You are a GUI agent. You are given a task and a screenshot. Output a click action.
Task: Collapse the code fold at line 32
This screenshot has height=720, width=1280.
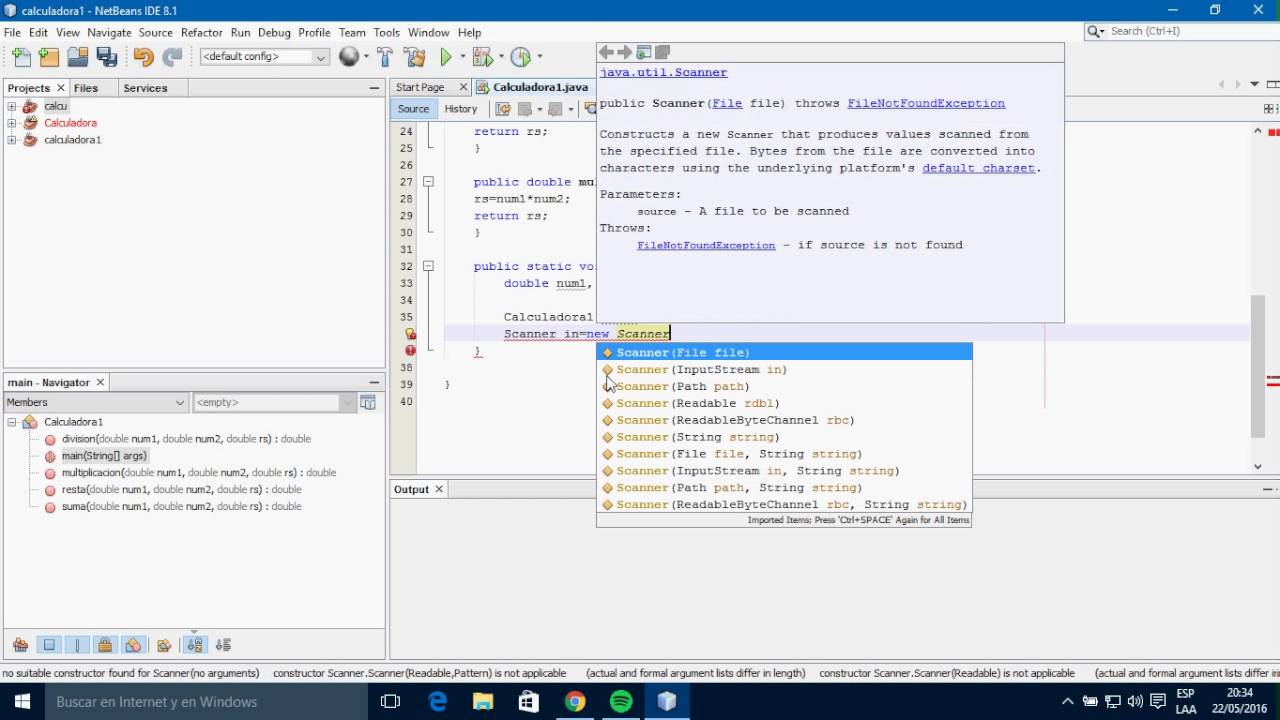[x=428, y=266]
